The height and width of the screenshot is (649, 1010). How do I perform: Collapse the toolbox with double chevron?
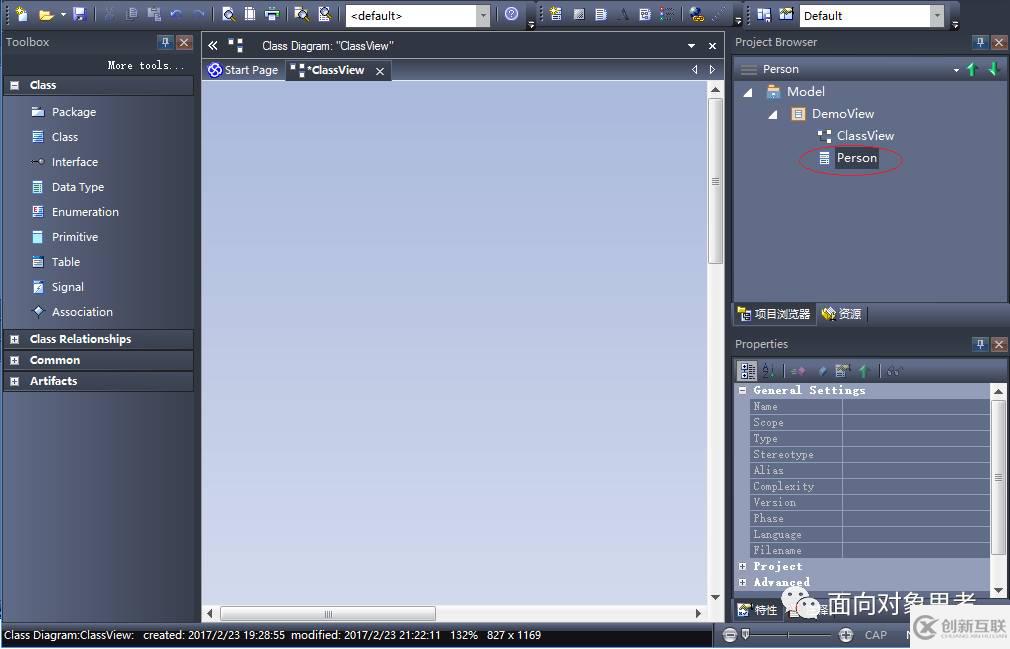213,46
